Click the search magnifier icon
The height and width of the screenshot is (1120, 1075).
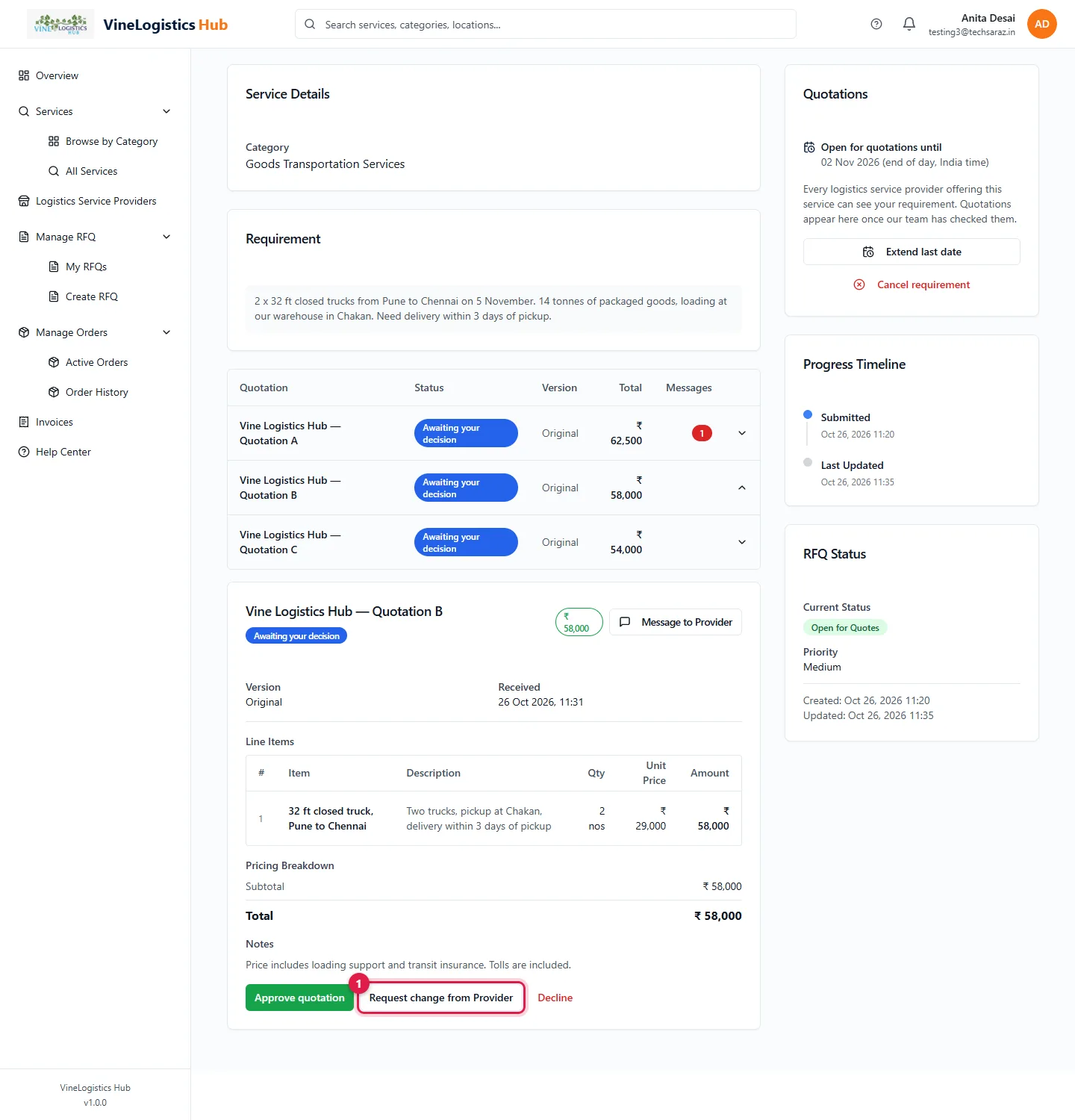tap(310, 24)
